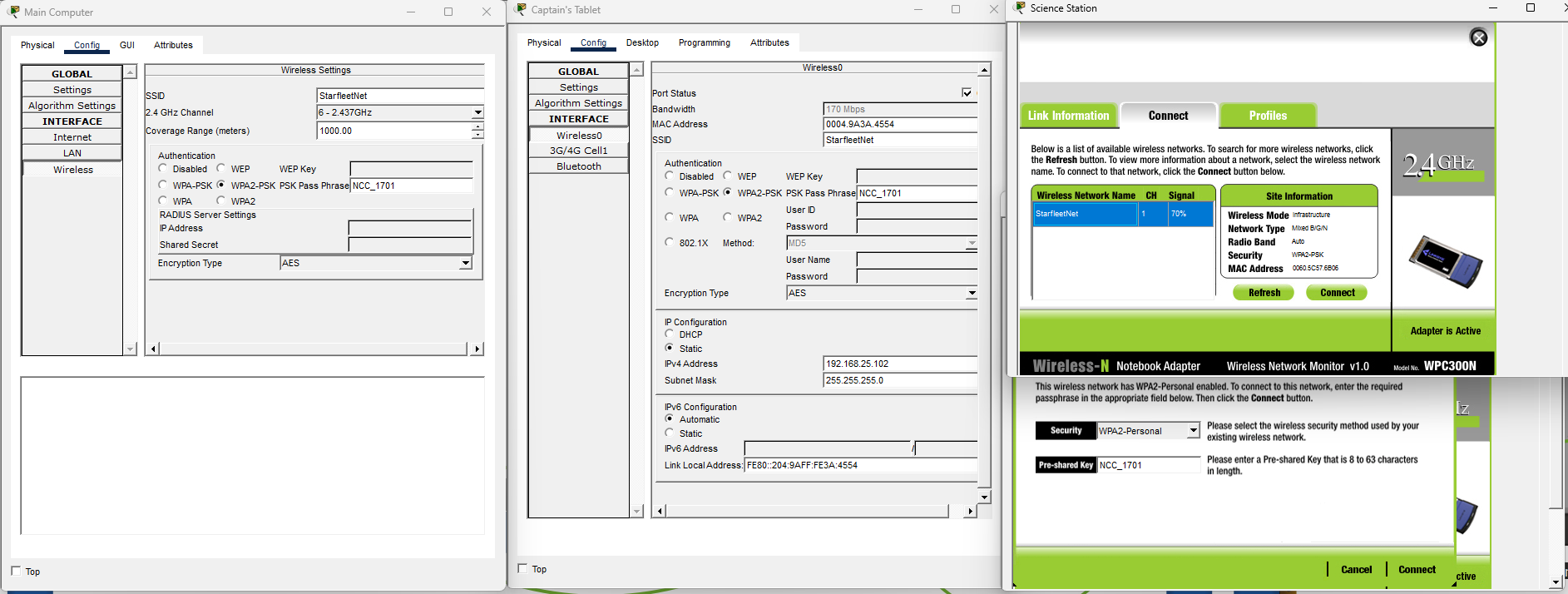Select DHCP in Tablet IP Configuration
The height and width of the screenshot is (594, 1568).
coord(670,334)
